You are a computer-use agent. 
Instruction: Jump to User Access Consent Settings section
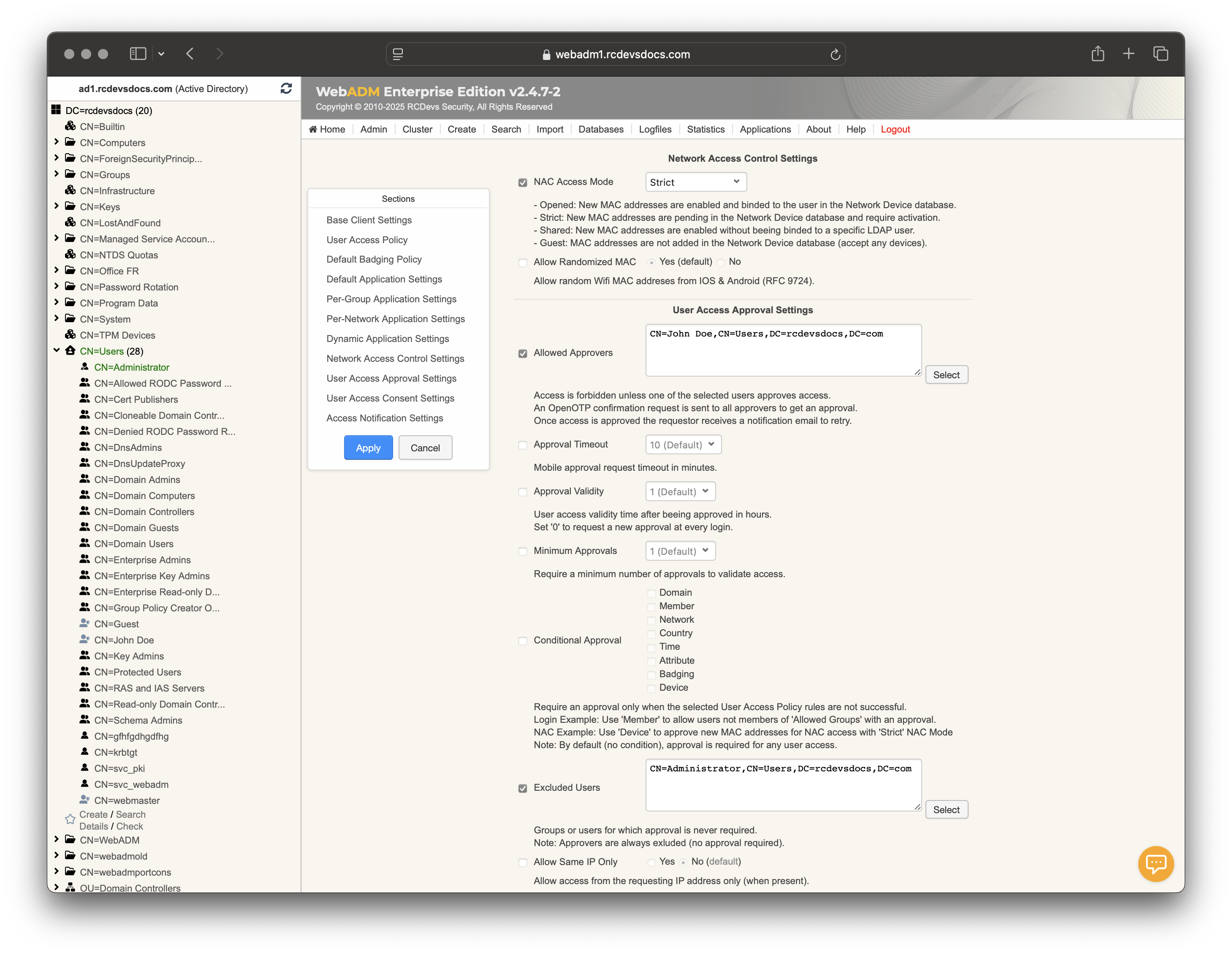[390, 398]
